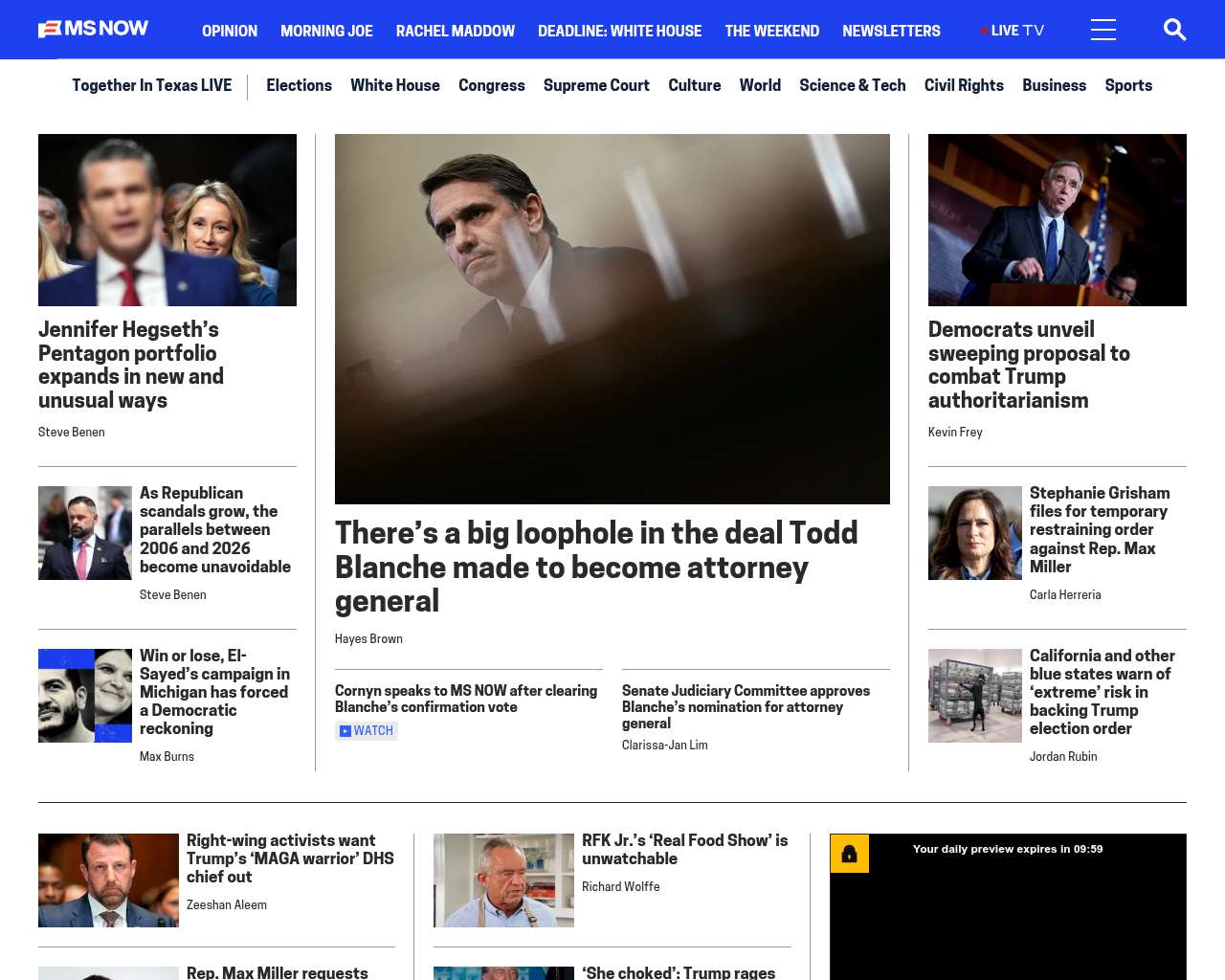The width and height of the screenshot is (1225, 980).
Task: Open Cornyn speaks to MS NOW story
Action: pyautogui.click(x=466, y=699)
